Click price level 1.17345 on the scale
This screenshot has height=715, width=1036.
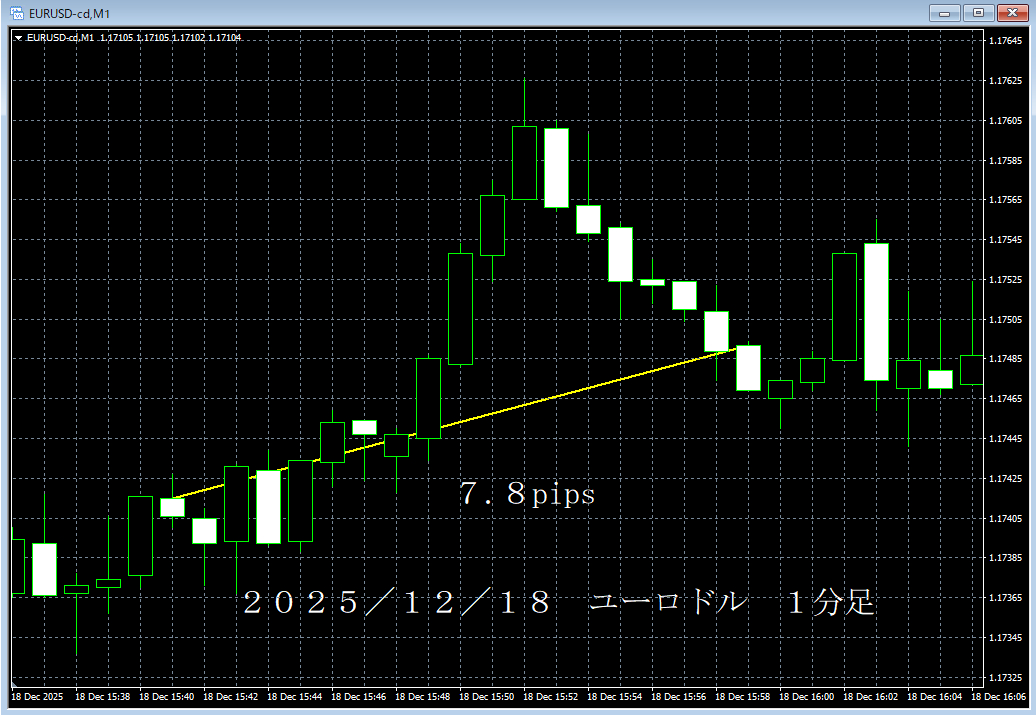click(1005, 638)
